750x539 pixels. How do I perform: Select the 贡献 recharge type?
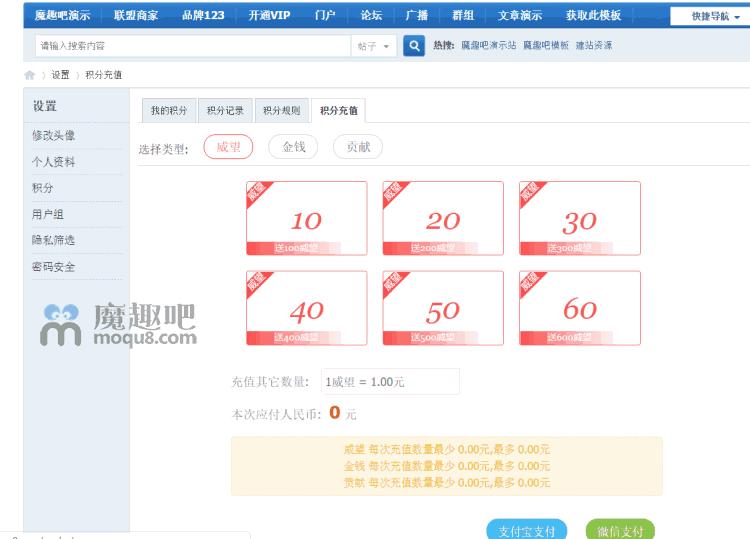click(x=358, y=147)
